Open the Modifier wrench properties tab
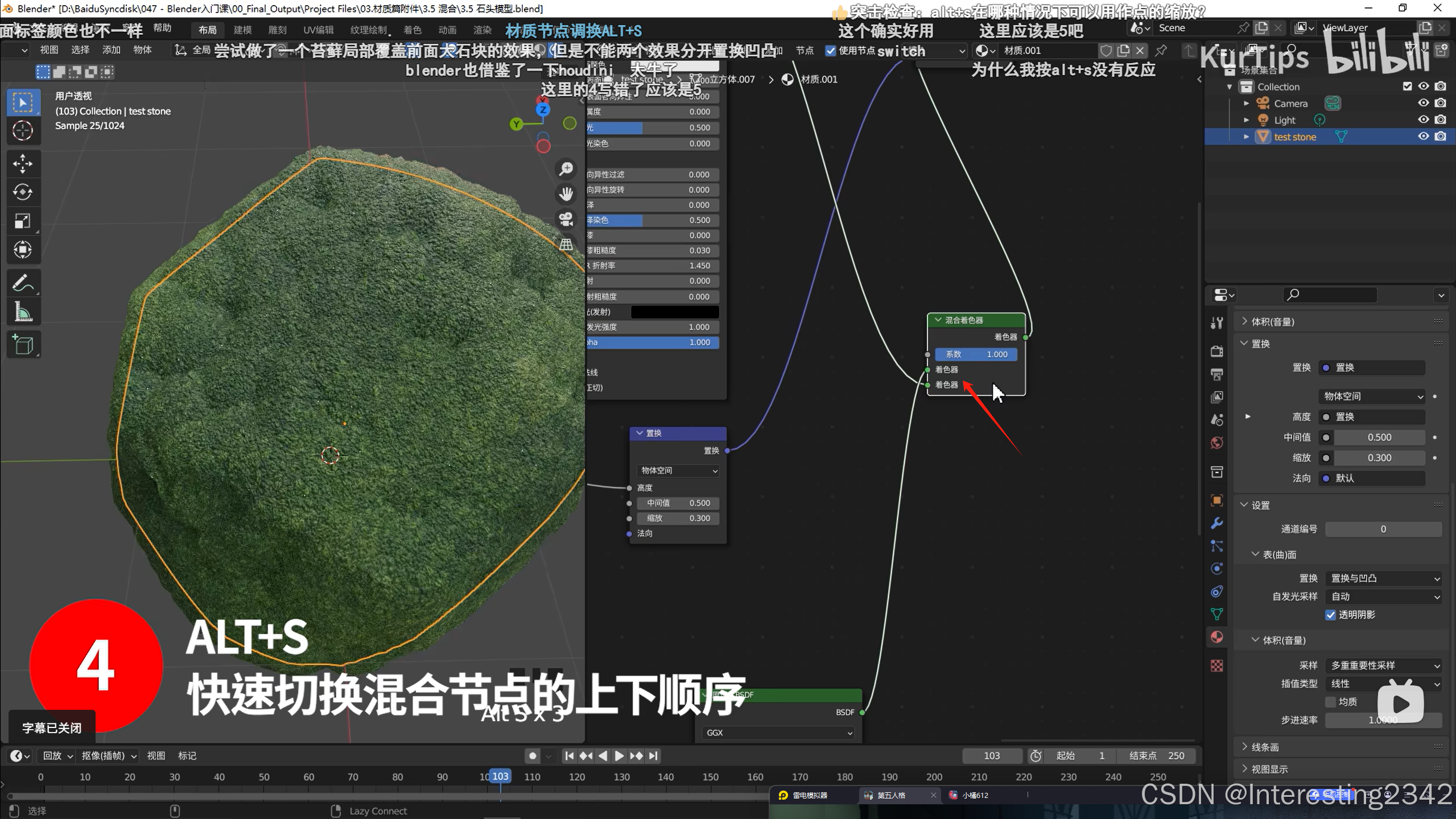This screenshot has height=819, width=1456. (x=1217, y=523)
